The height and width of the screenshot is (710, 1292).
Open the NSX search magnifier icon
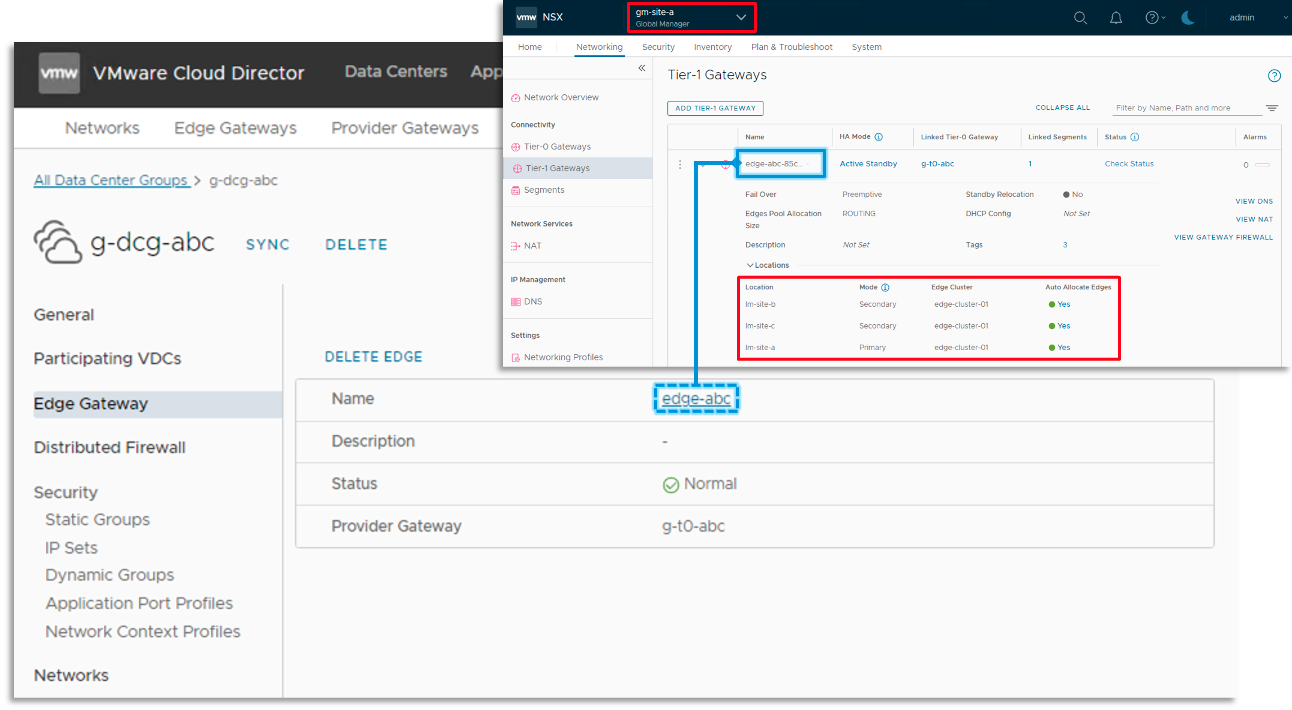click(x=1080, y=18)
